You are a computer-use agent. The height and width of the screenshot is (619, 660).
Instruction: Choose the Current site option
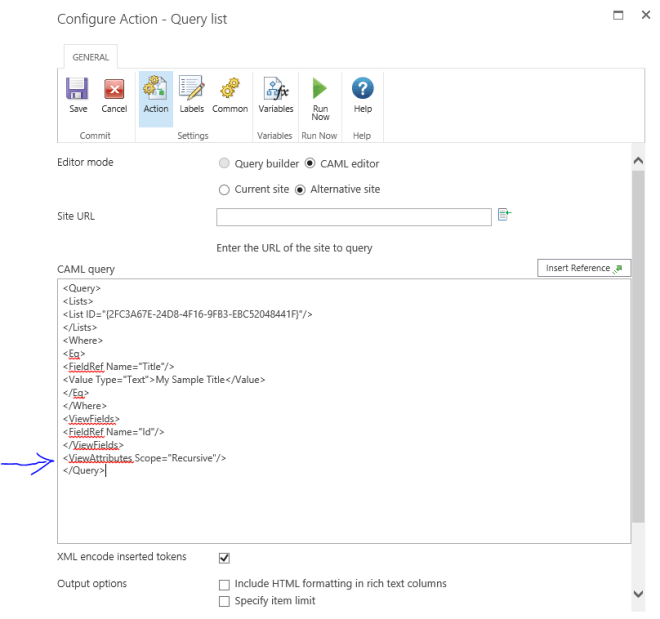click(x=224, y=189)
